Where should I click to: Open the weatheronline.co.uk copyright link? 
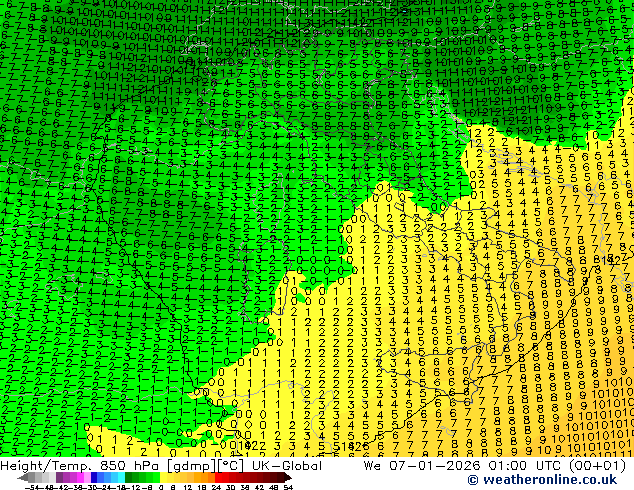click(x=542, y=480)
